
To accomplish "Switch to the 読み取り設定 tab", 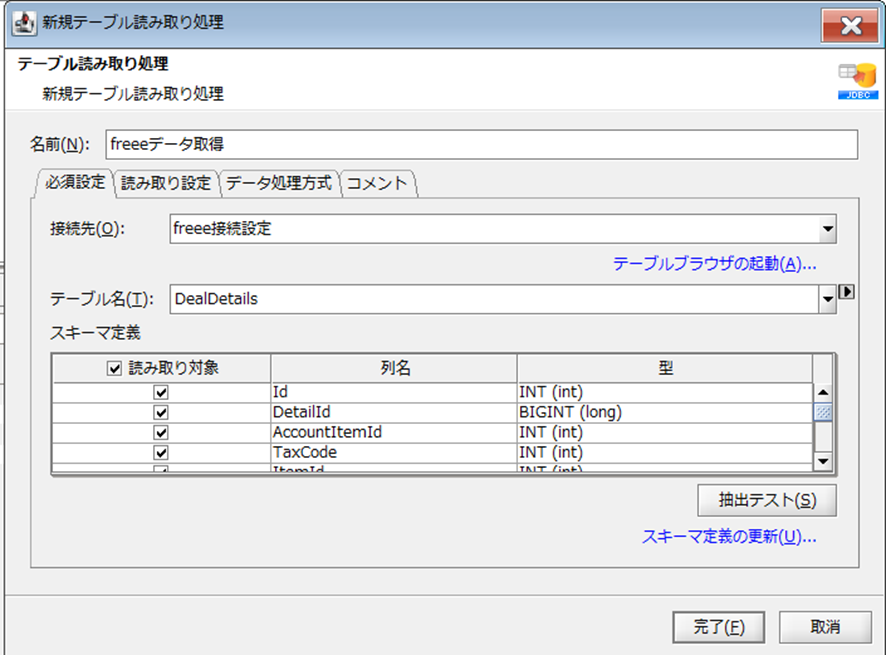I will (166, 183).
